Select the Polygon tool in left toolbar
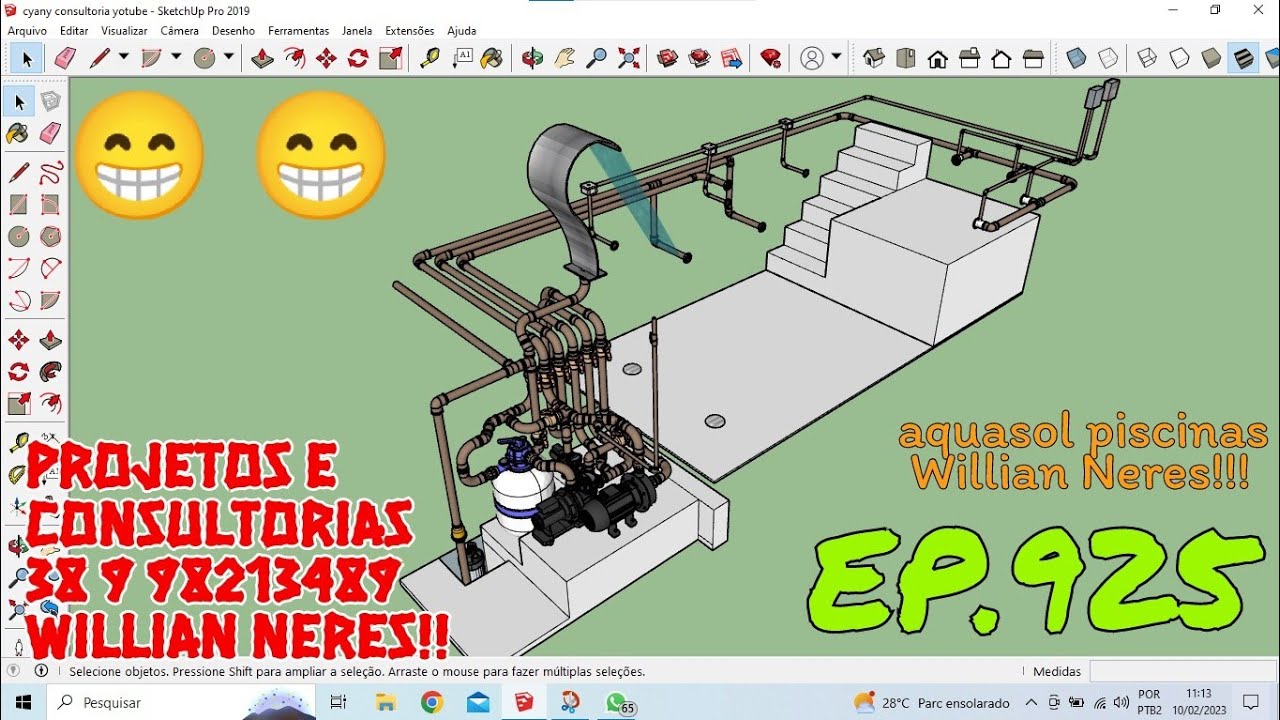1280x720 pixels. (50, 236)
